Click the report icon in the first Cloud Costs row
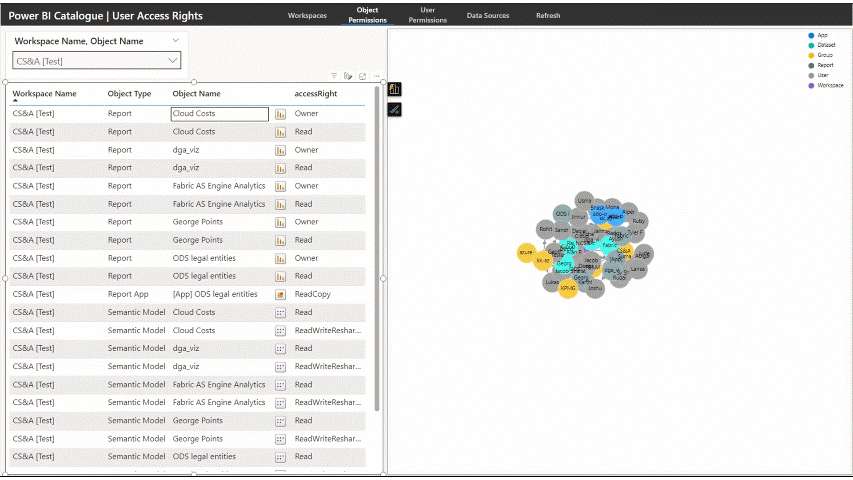 281,114
